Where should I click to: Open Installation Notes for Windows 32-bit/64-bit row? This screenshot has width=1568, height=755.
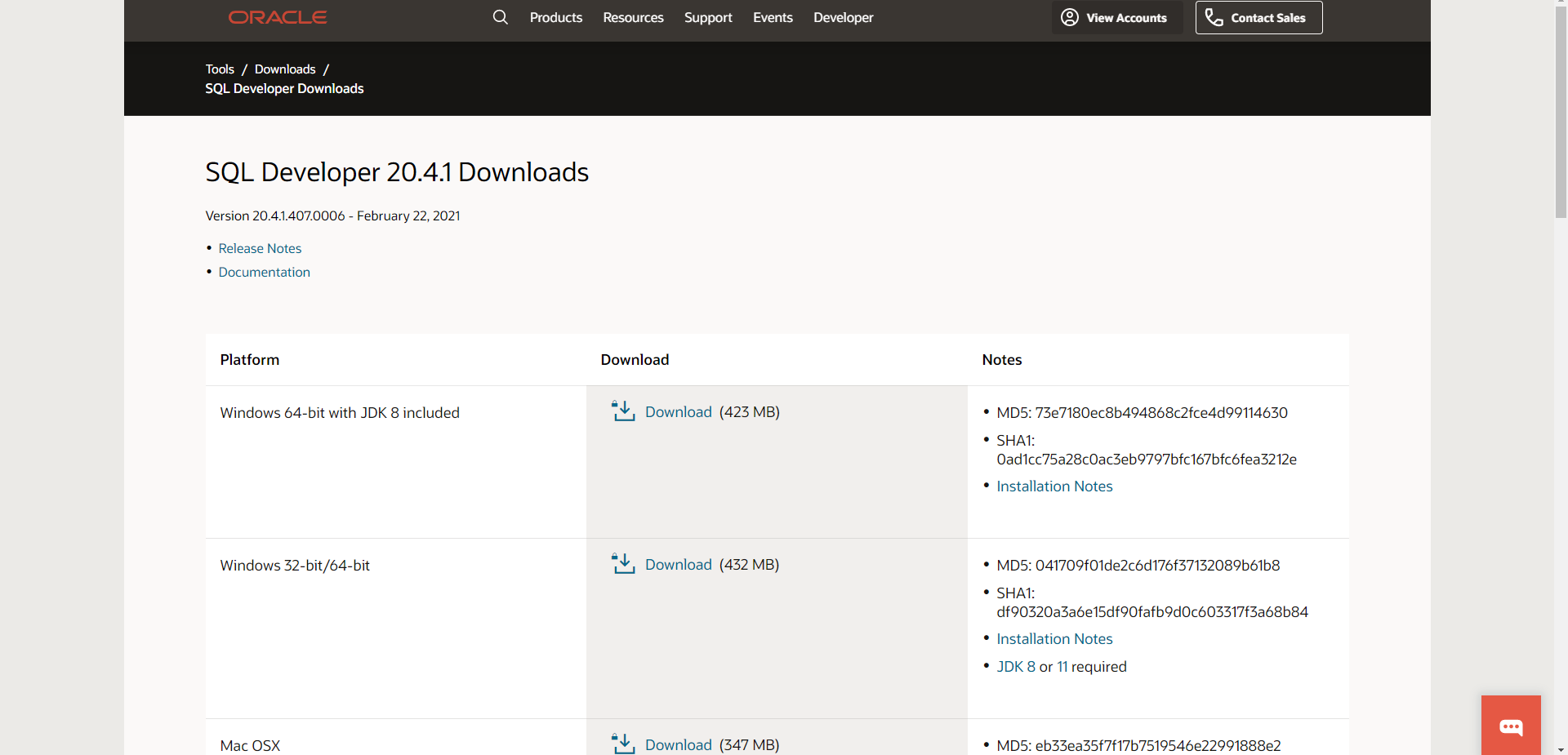pos(1054,639)
